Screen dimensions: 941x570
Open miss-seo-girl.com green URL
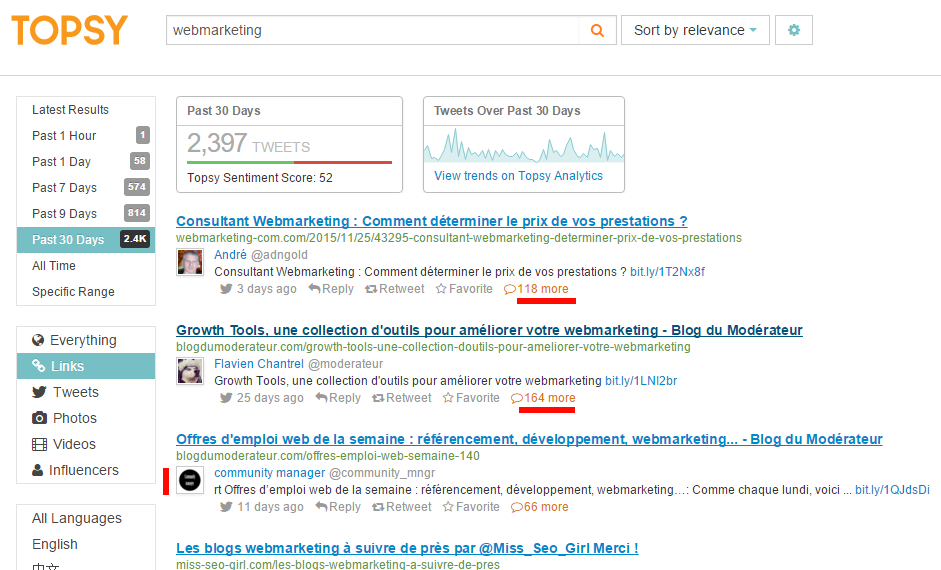338,564
